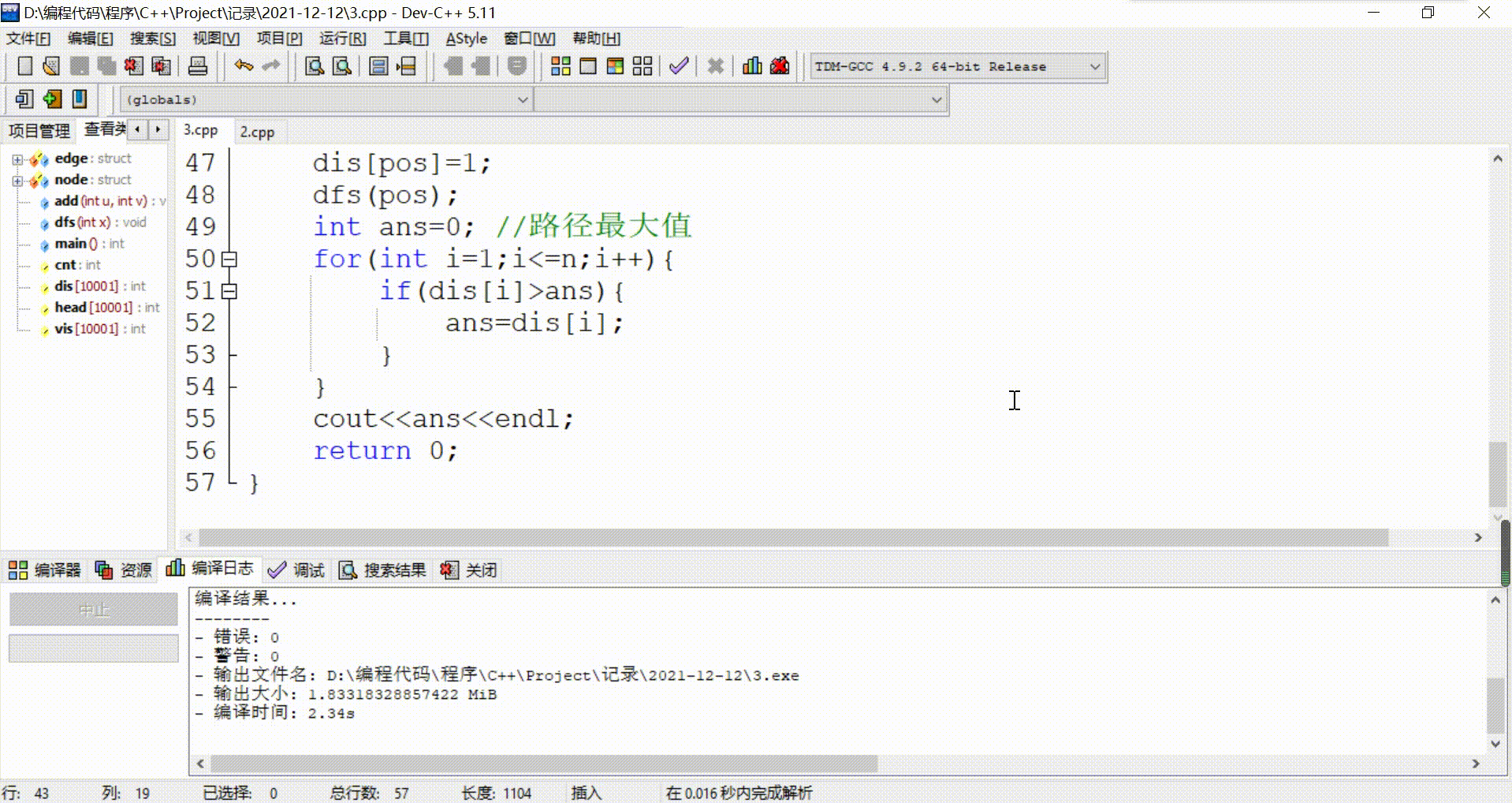This screenshot has height=803, width=1512.
Task: Select main() in class browser
Action: pyautogui.click(x=89, y=244)
